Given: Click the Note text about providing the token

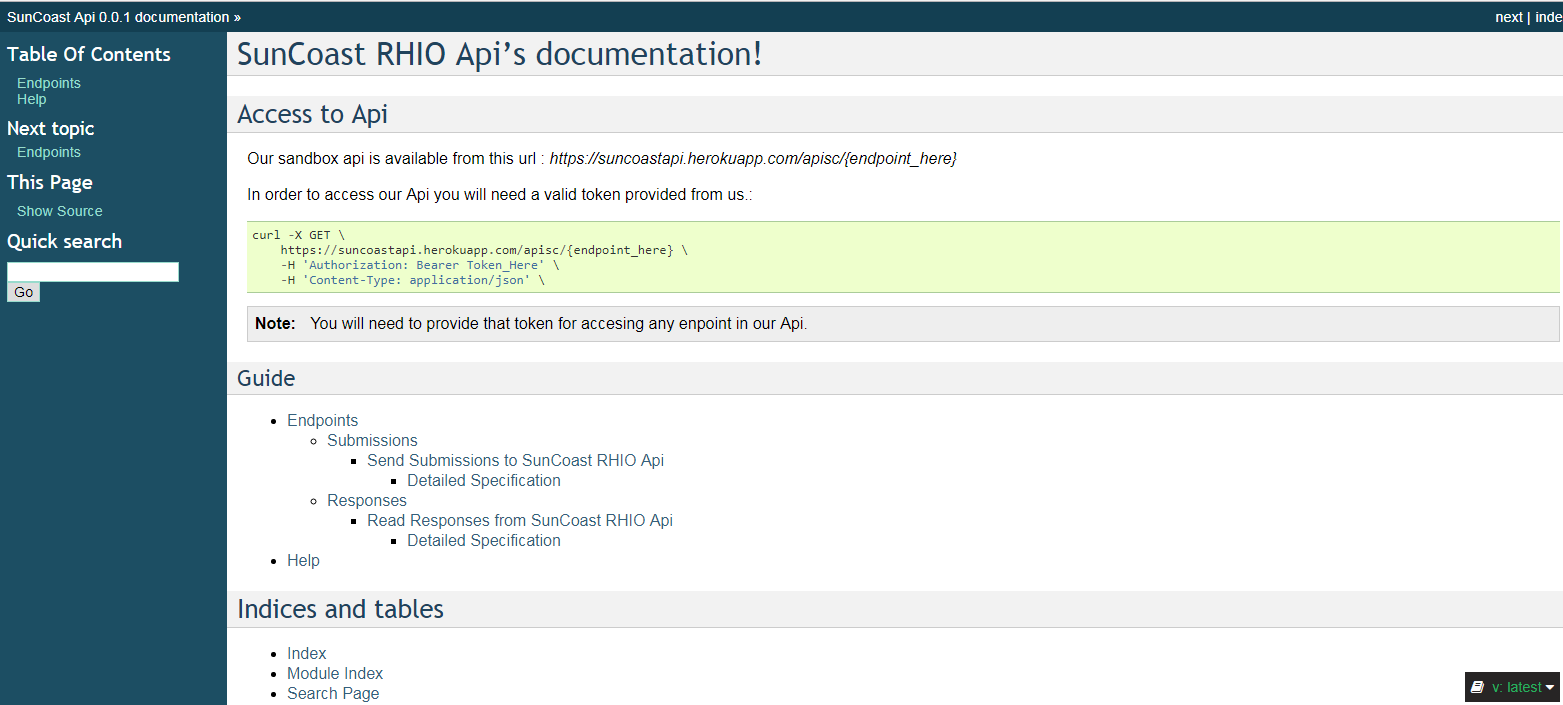Looking at the screenshot, I should [x=558, y=324].
